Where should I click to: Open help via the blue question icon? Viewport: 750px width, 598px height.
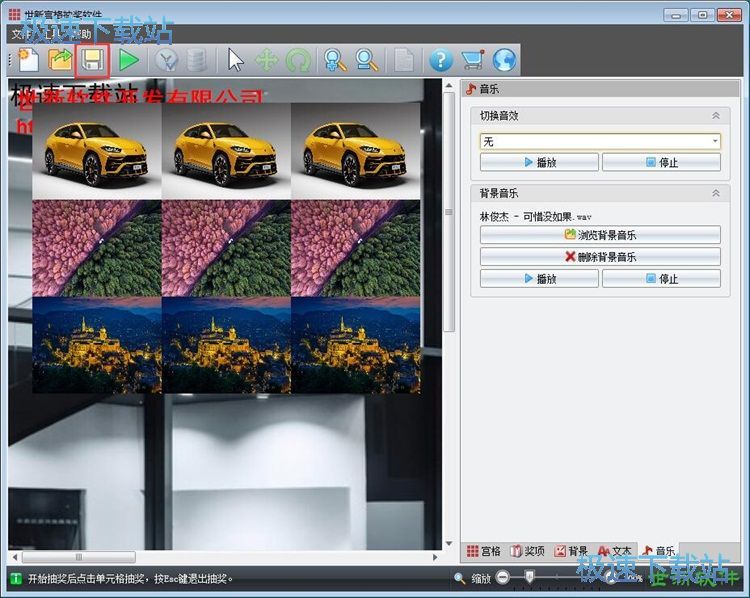(x=441, y=61)
